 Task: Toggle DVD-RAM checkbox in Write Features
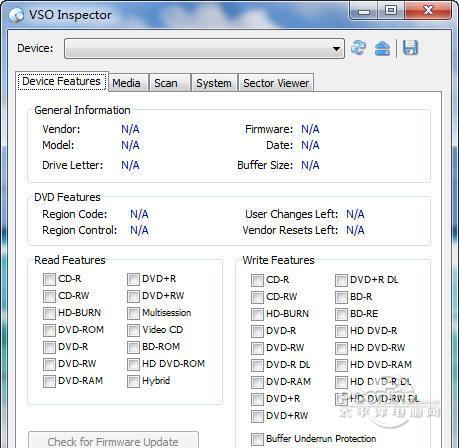(257, 382)
